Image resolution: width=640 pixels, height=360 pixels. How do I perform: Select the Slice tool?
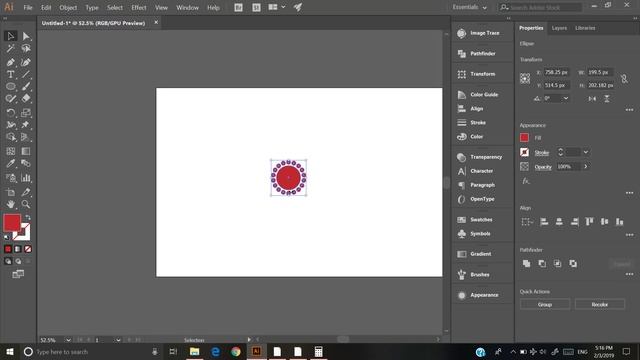click(x=26, y=192)
